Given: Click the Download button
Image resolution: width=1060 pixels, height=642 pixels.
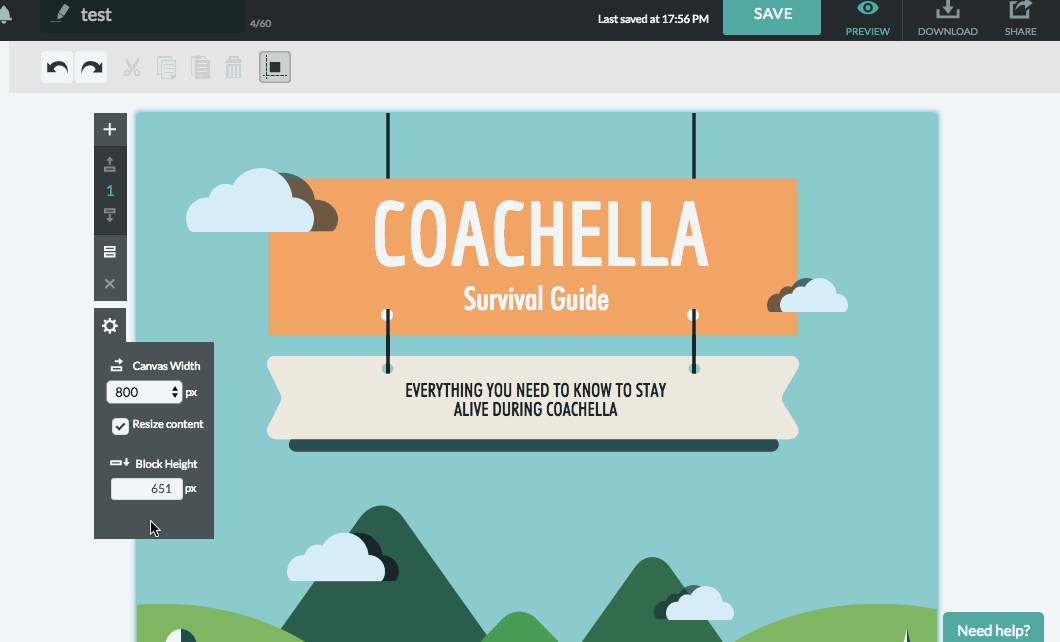Looking at the screenshot, I should [x=947, y=19].
